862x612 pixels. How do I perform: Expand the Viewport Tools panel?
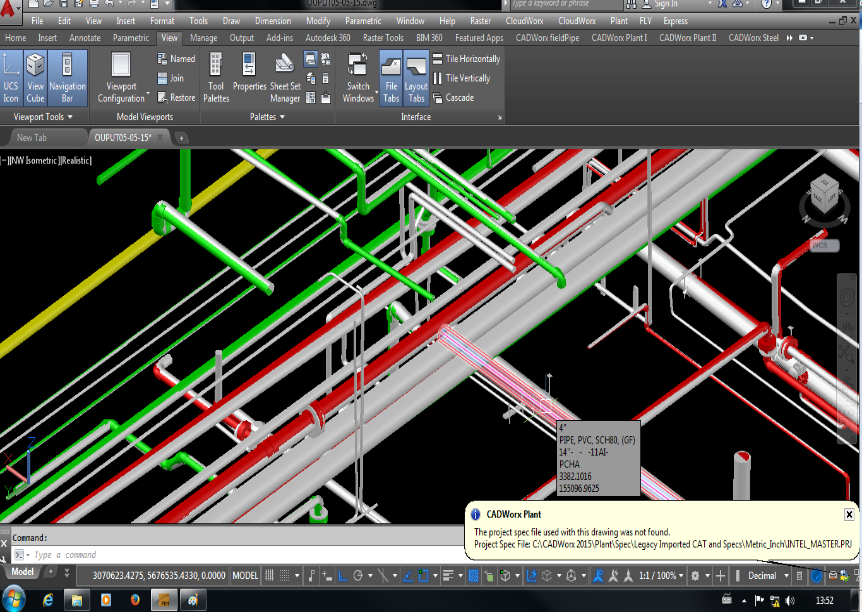43,117
